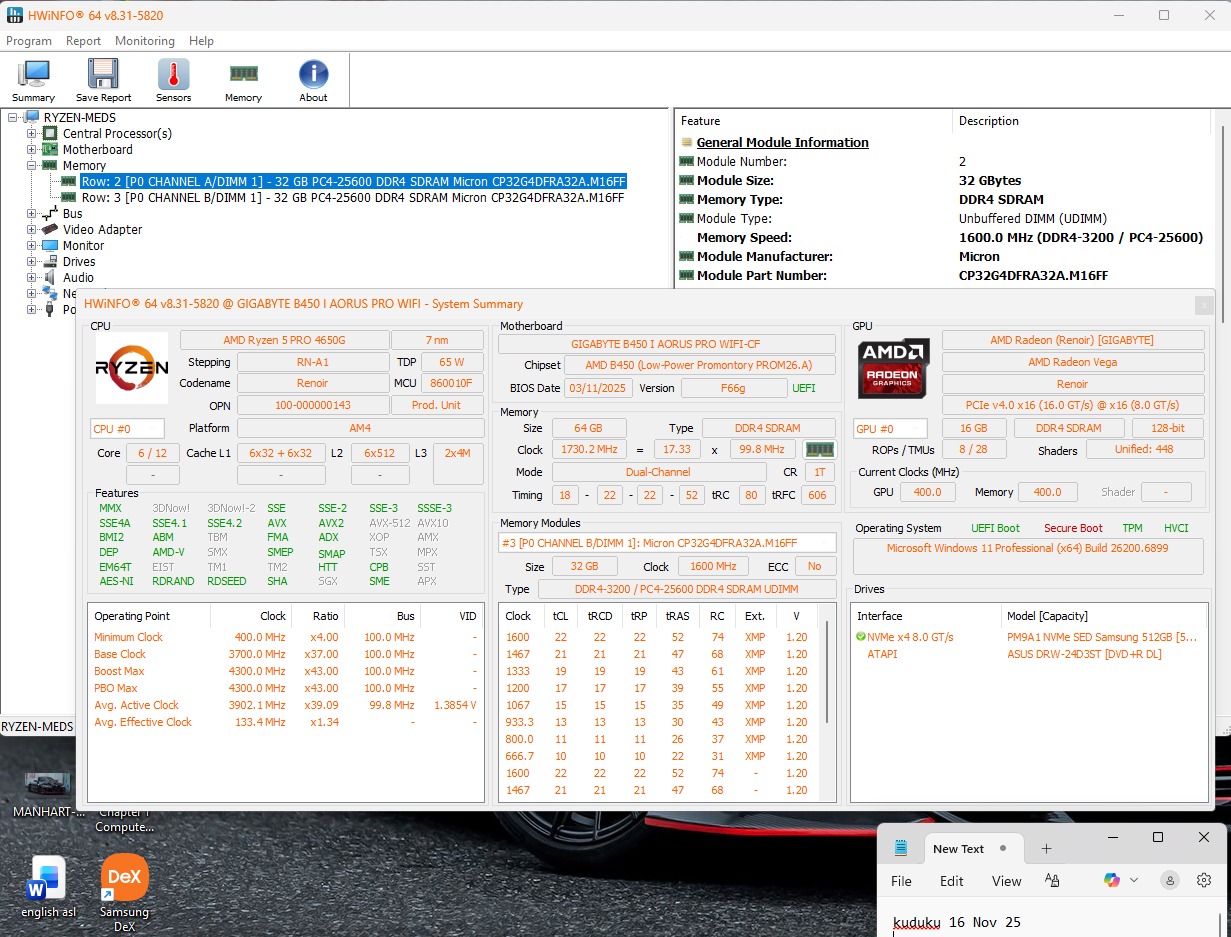The height and width of the screenshot is (937, 1231).
Task: Click the Copilot icon in Notepad
Action: (x=1112, y=880)
